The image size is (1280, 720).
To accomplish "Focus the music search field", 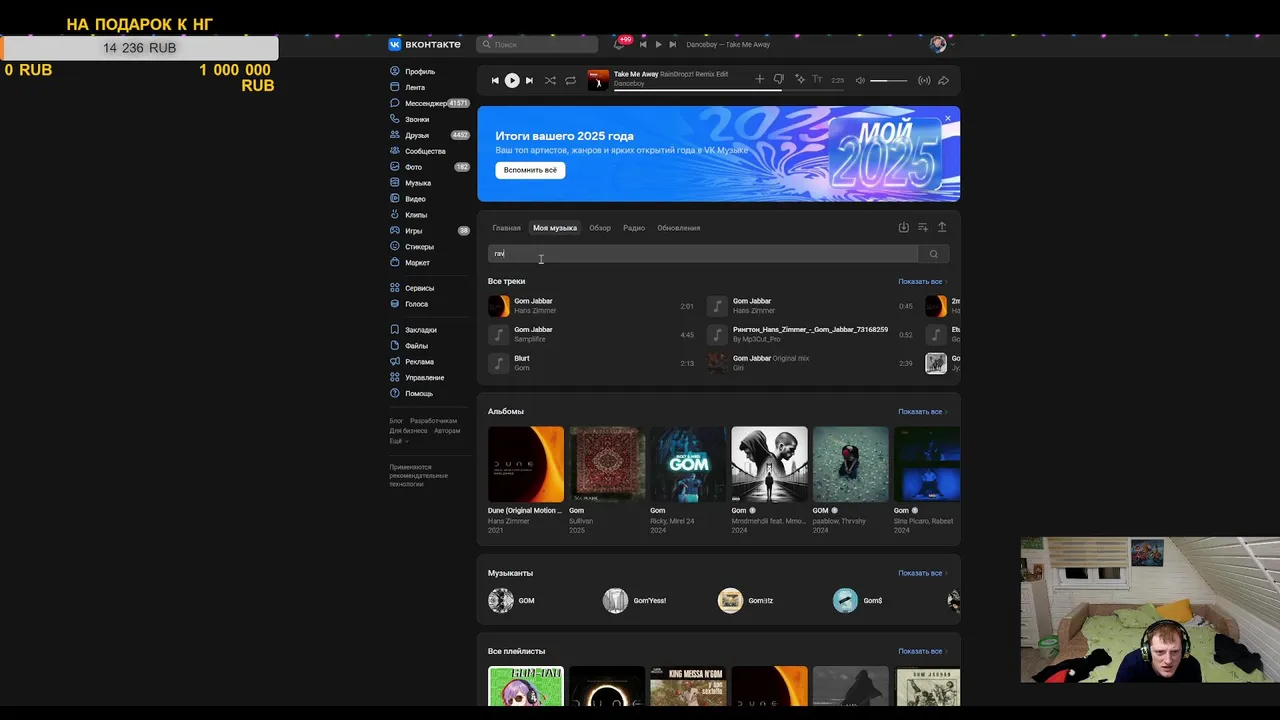I will click(703, 254).
